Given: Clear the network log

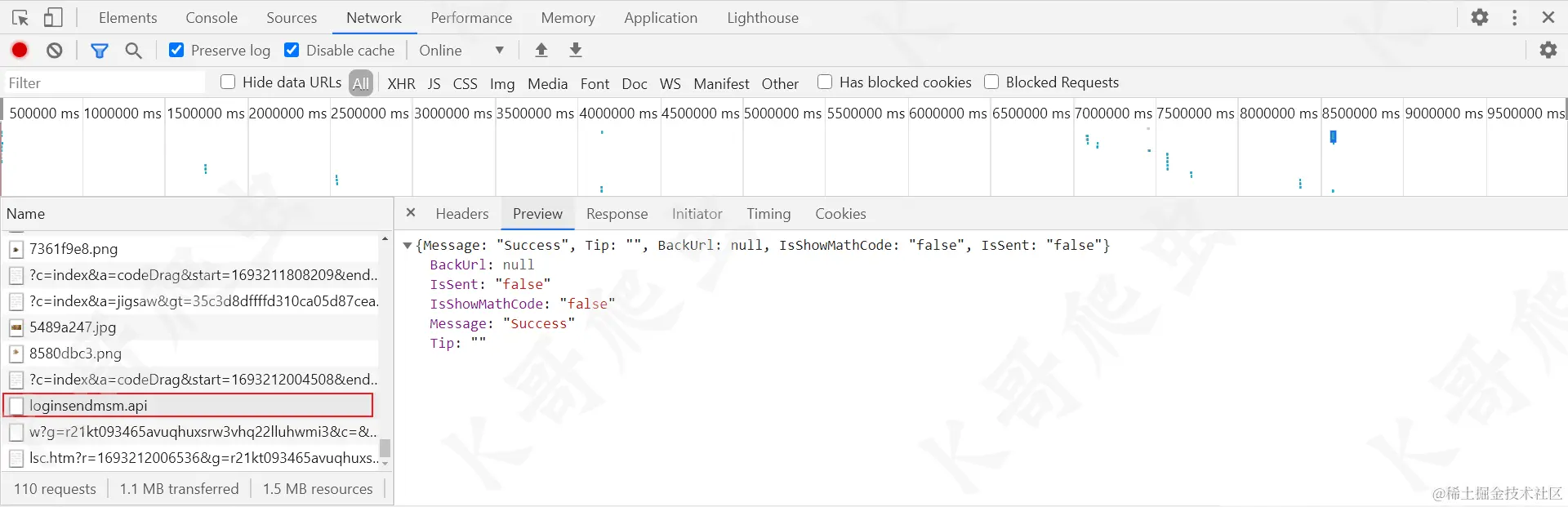Looking at the screenshot, I should coord(55,50).
